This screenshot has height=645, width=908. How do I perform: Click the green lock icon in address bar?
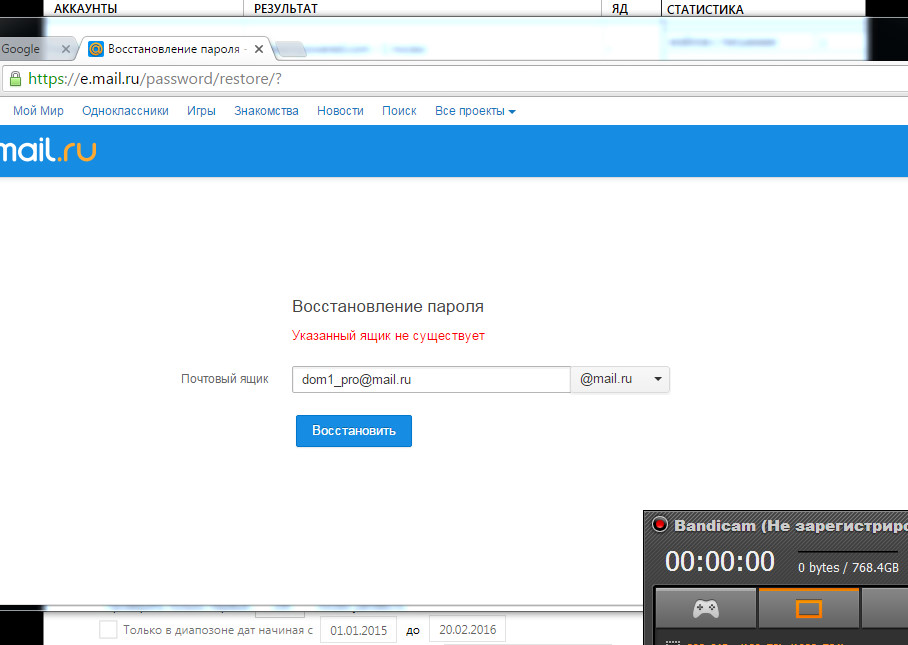pyautogui.click(x=16, y=79)
